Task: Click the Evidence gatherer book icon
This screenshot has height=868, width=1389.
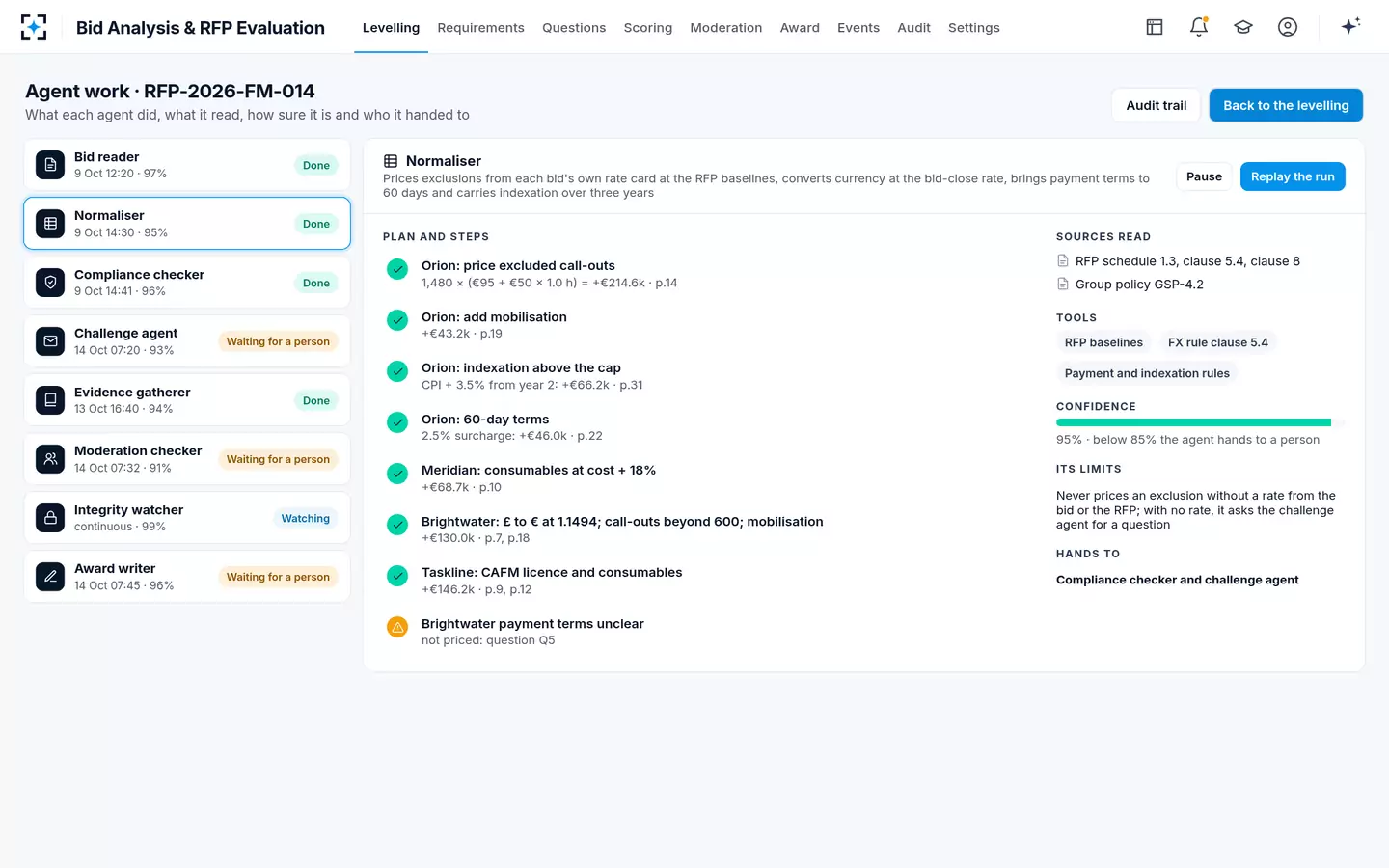Action: (50, 400)
